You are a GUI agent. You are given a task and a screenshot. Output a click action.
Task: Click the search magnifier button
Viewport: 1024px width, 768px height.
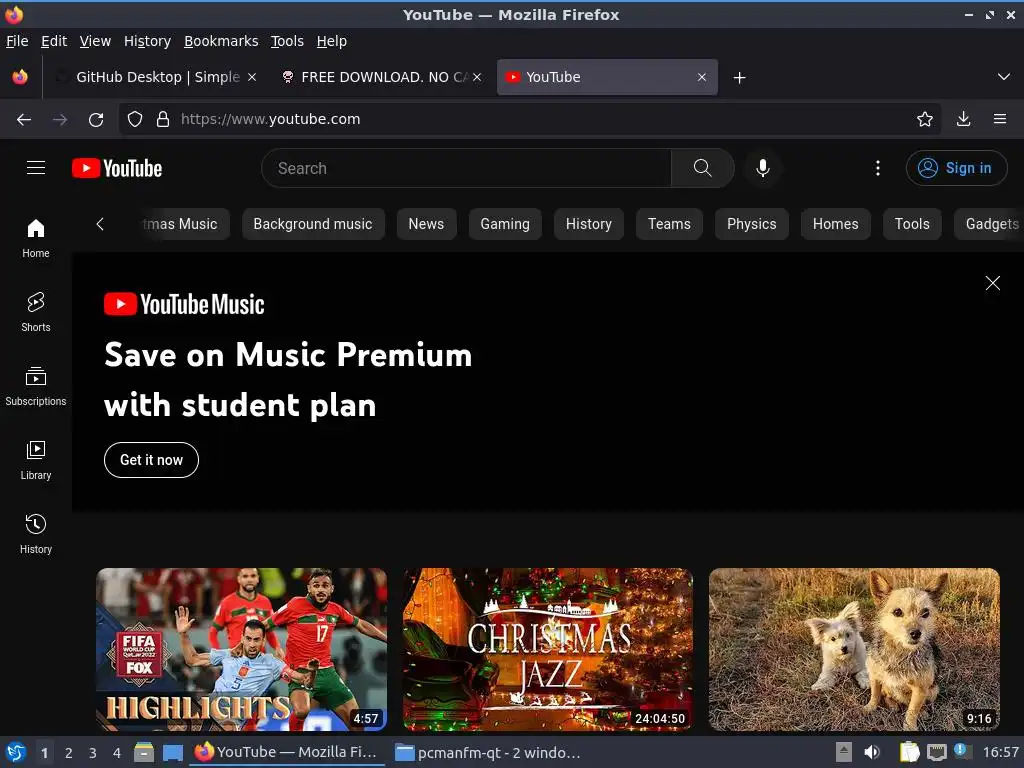(702, 168)
